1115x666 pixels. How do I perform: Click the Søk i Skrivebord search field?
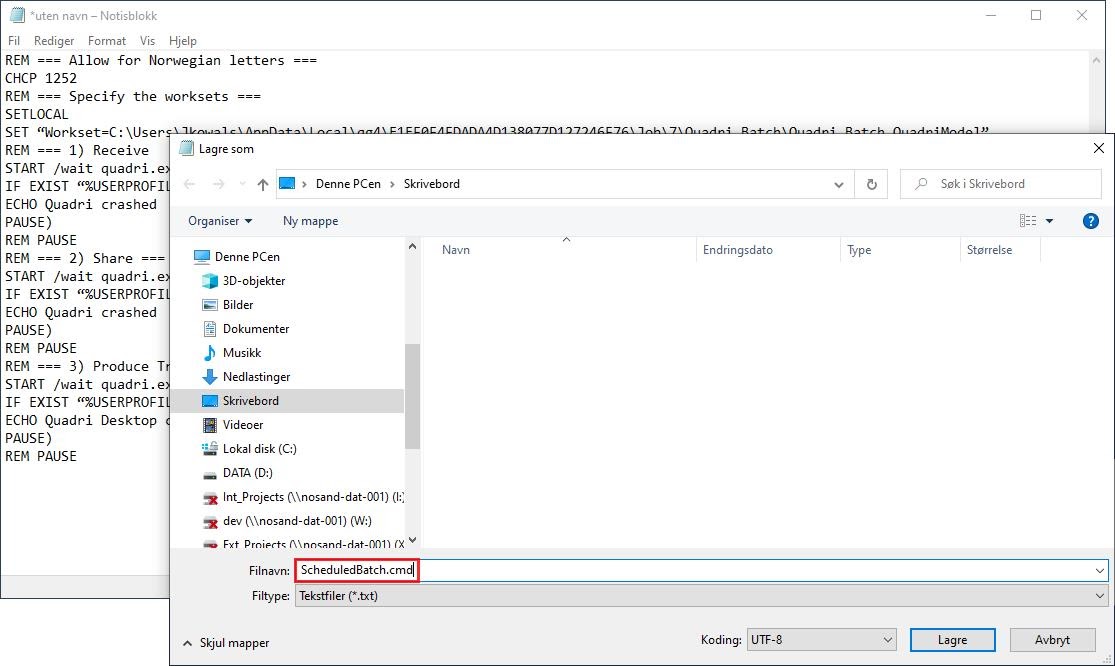tap(1001, 183)
